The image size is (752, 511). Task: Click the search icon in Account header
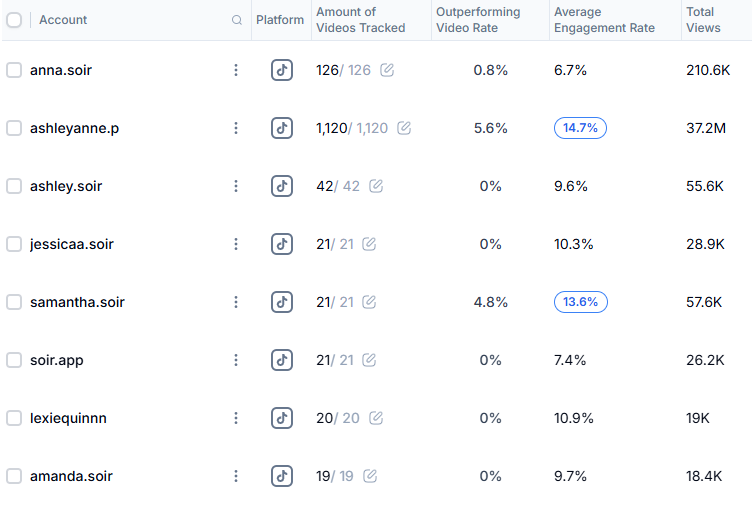pos(236,20)
